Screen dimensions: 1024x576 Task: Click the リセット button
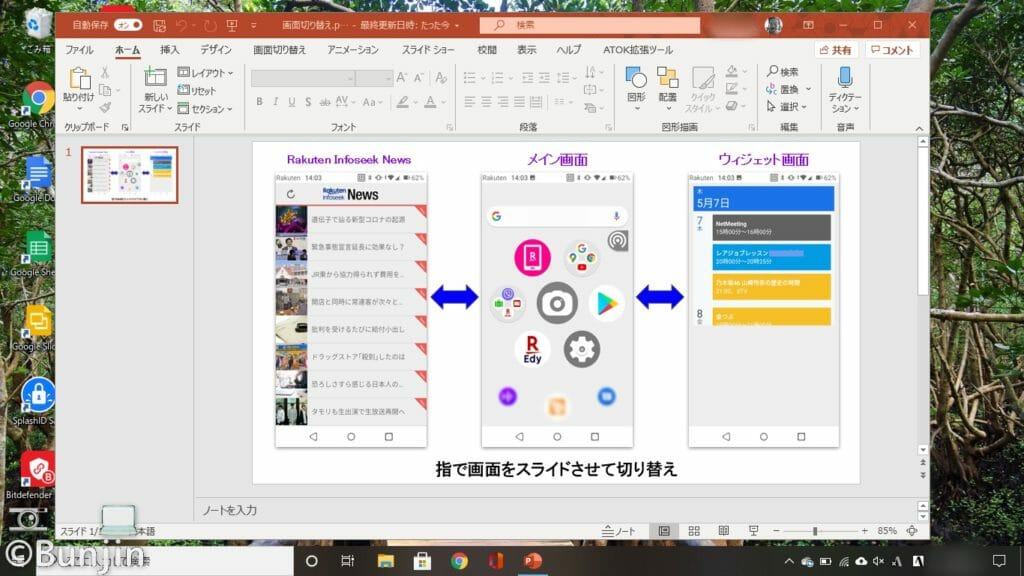[x=197, y=90]
